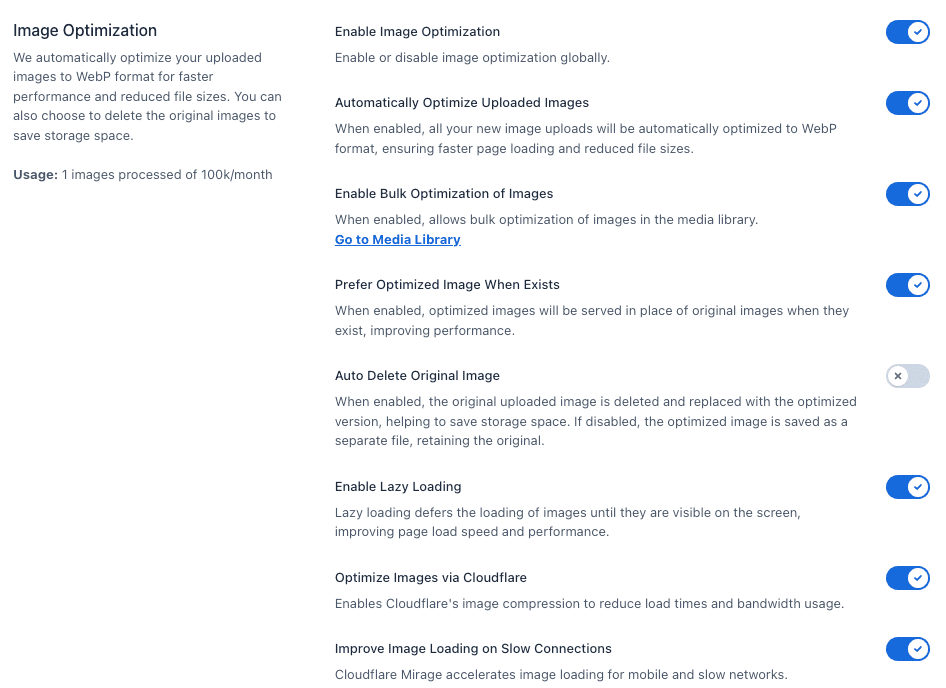
Task: Click the Cloudflare Mirage description text
Action: coord(561,675)
